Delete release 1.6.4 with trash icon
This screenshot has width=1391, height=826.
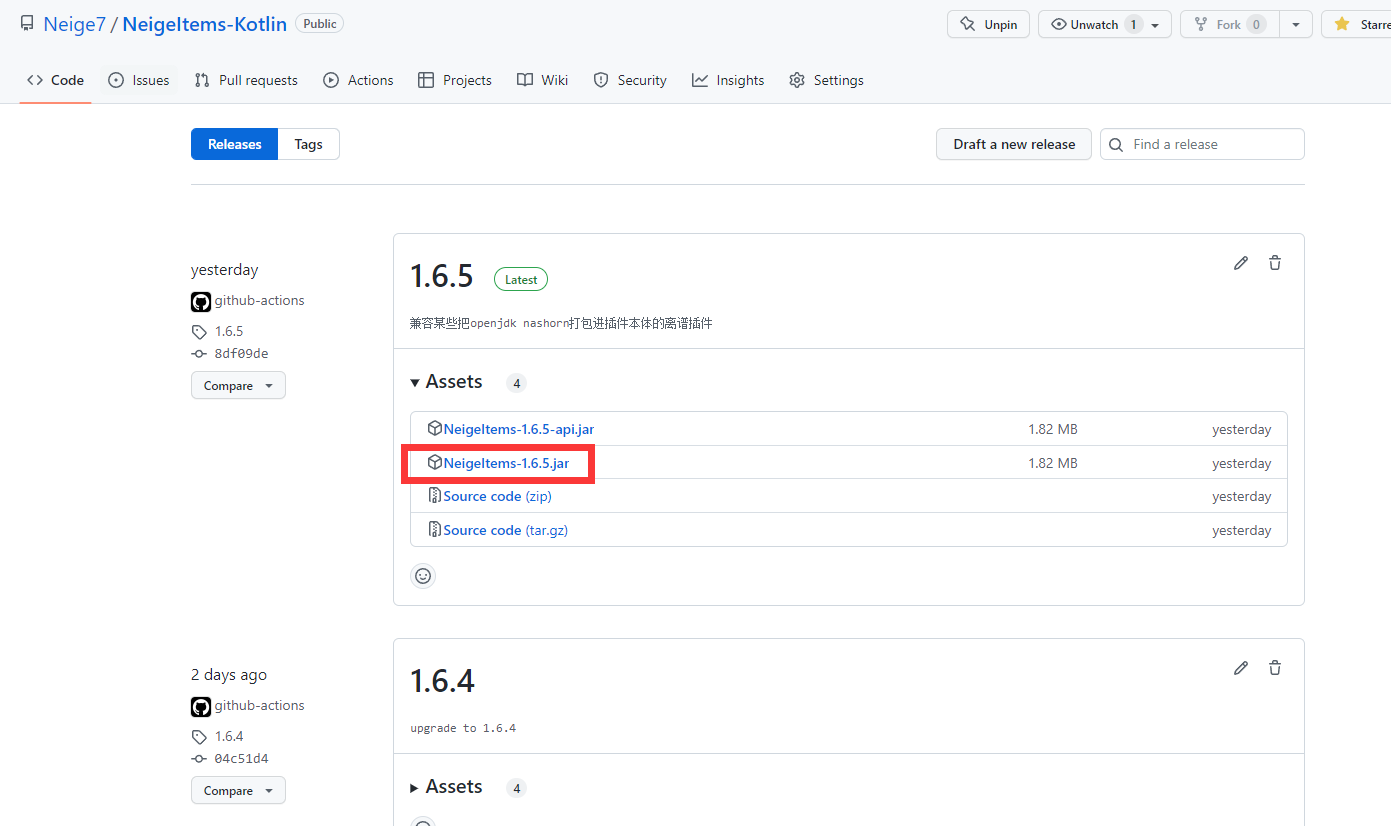[x=1275, y=668]
